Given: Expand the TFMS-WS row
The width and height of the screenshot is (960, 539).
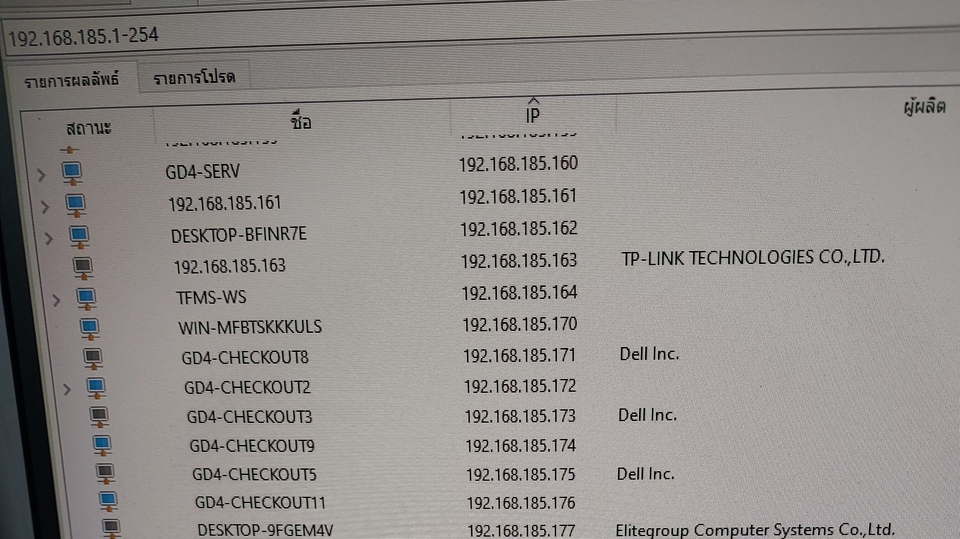Looking at the screenshot, I should [56, 300].
